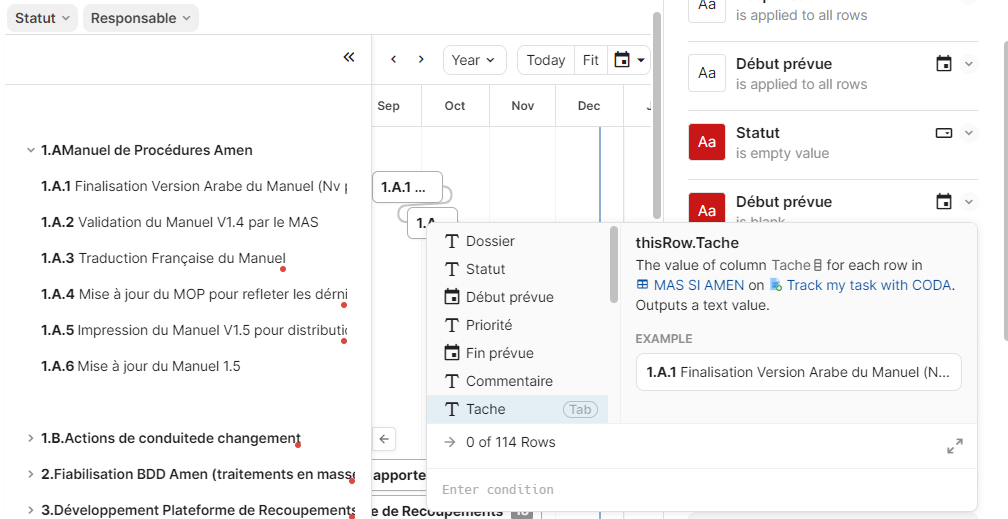Expand the formula editor with diagonal arrows
1008x519 pixels.
[955, 446]
